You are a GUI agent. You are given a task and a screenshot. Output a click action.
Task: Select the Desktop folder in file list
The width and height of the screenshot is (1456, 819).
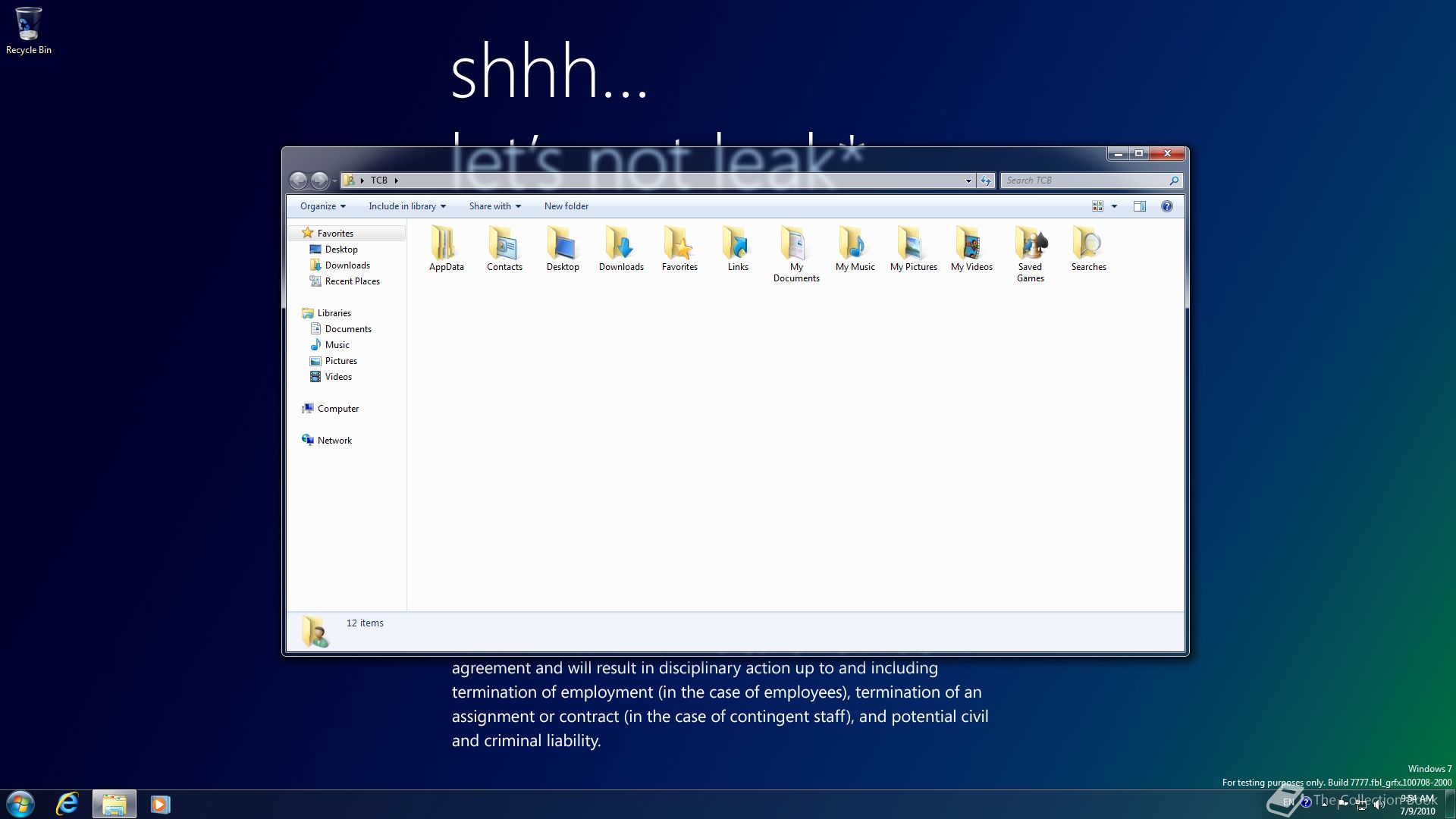[563, 248]
